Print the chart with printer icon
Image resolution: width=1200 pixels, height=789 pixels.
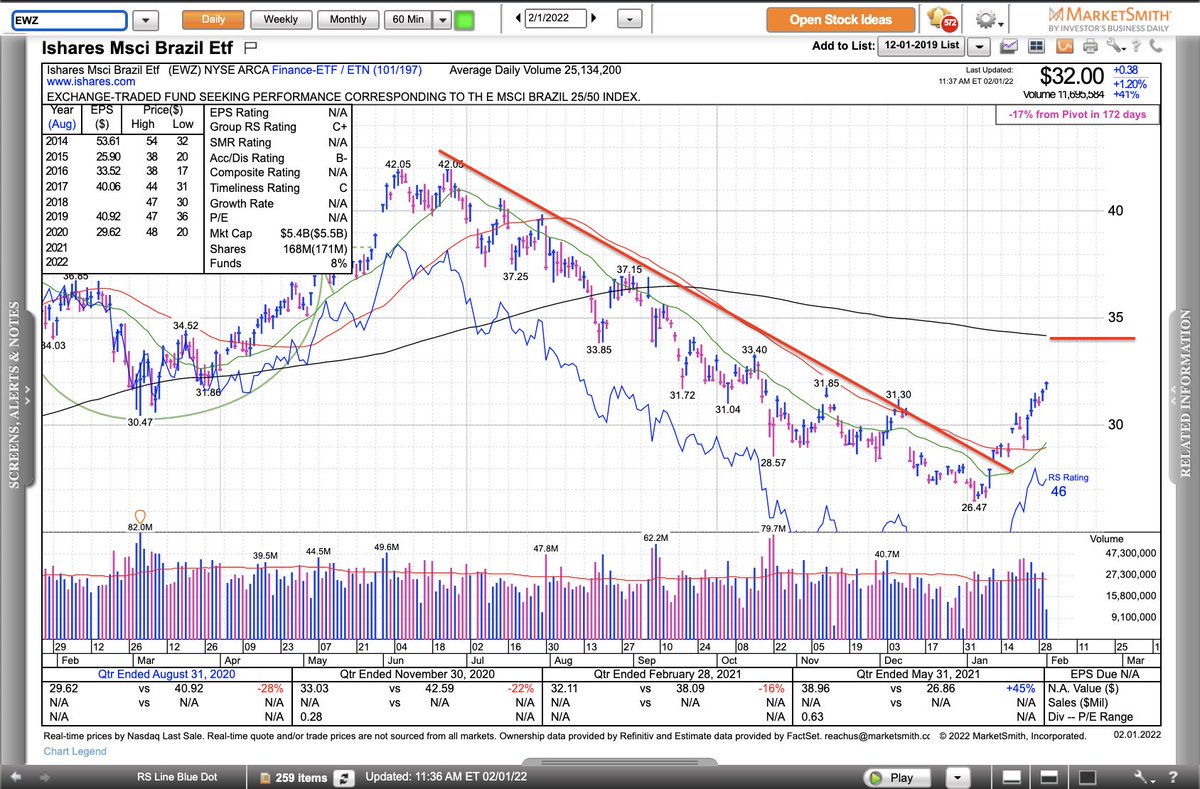1088,46
